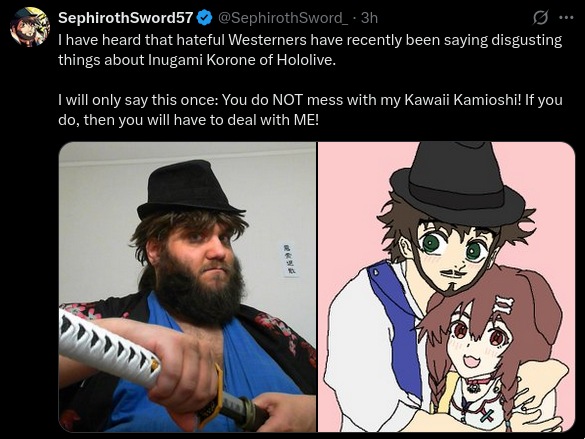
Task: Open the Grok explain-post icon
Action: point(540,18)
